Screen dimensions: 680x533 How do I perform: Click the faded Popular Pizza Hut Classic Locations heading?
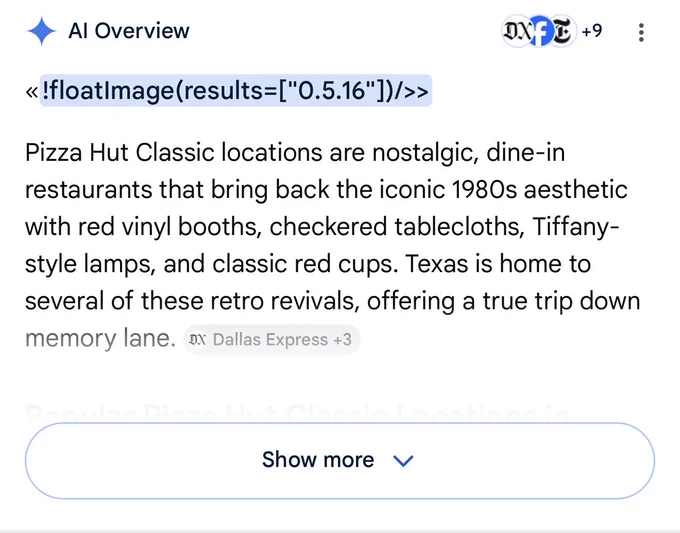click(x=297, y=412)
